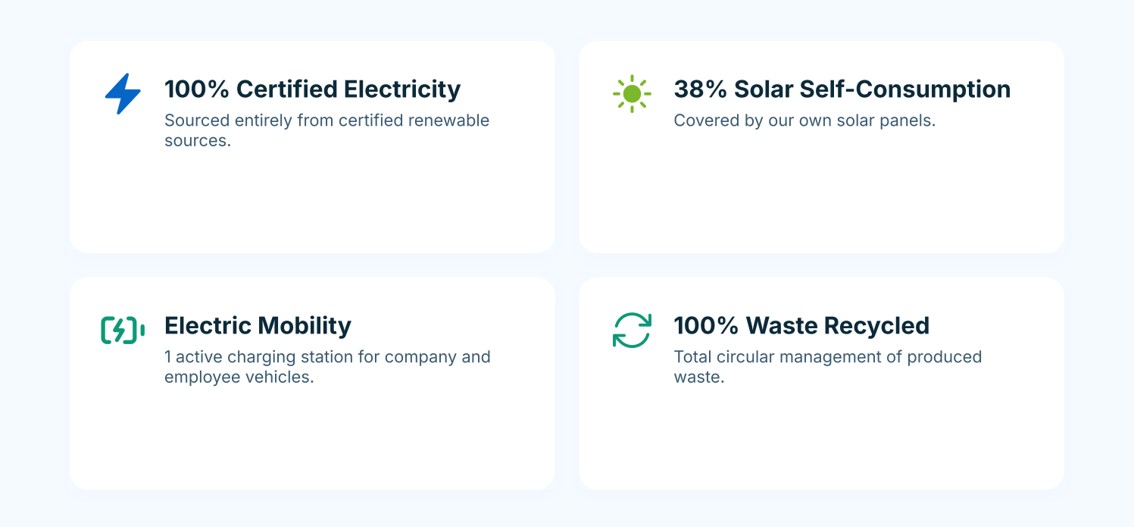Click the active charging station description
The width and height of the screenshot is (1134, 527).
pyautogui.click(x=328, y=367)
